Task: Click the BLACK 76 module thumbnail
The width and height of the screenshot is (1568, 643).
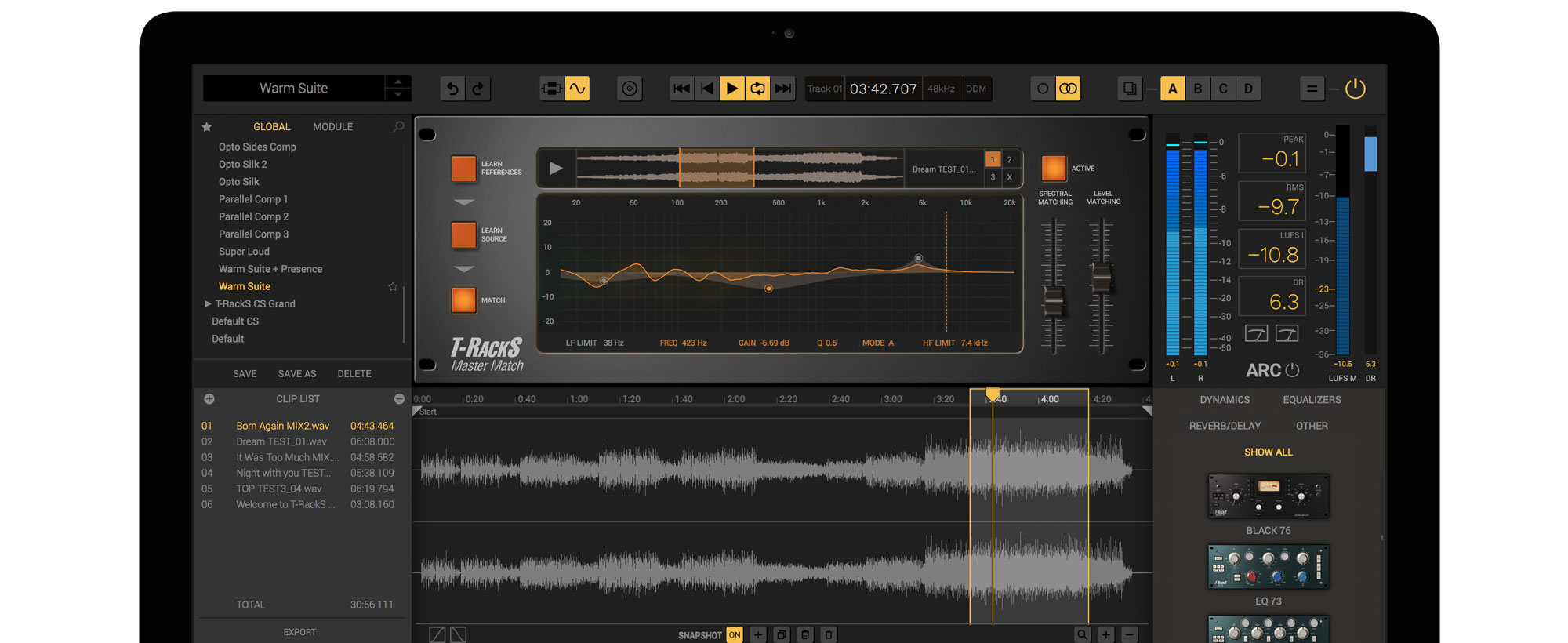Action: 1269,496
